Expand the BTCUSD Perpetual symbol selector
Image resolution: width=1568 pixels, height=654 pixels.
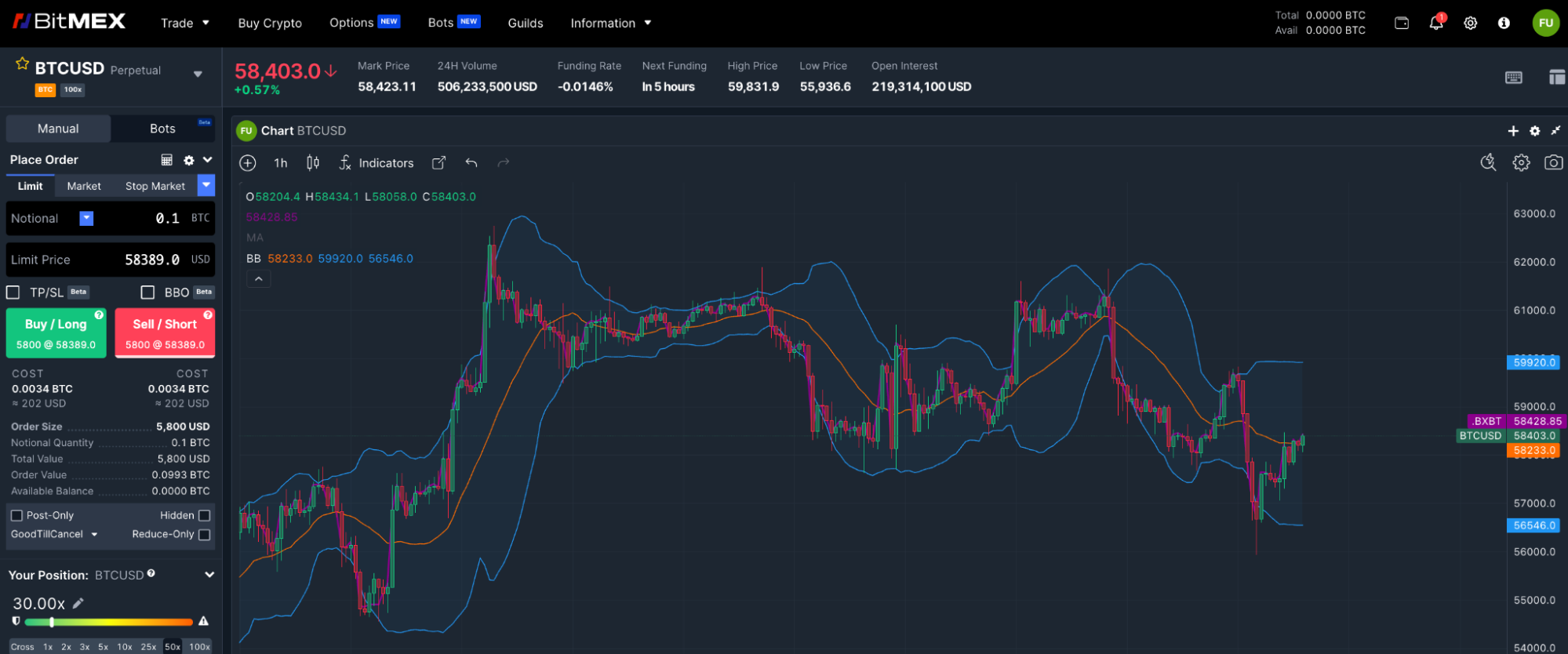pyautogui.click(x=198, y=74)
